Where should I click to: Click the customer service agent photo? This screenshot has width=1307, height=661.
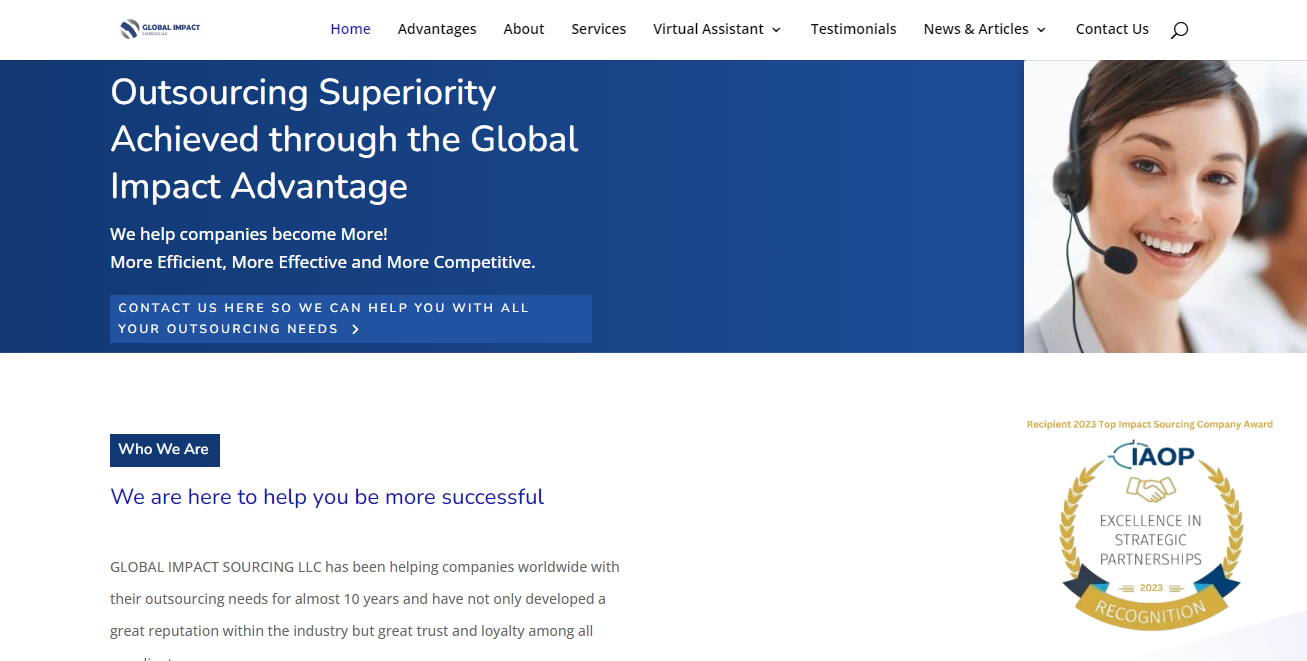1165,206
